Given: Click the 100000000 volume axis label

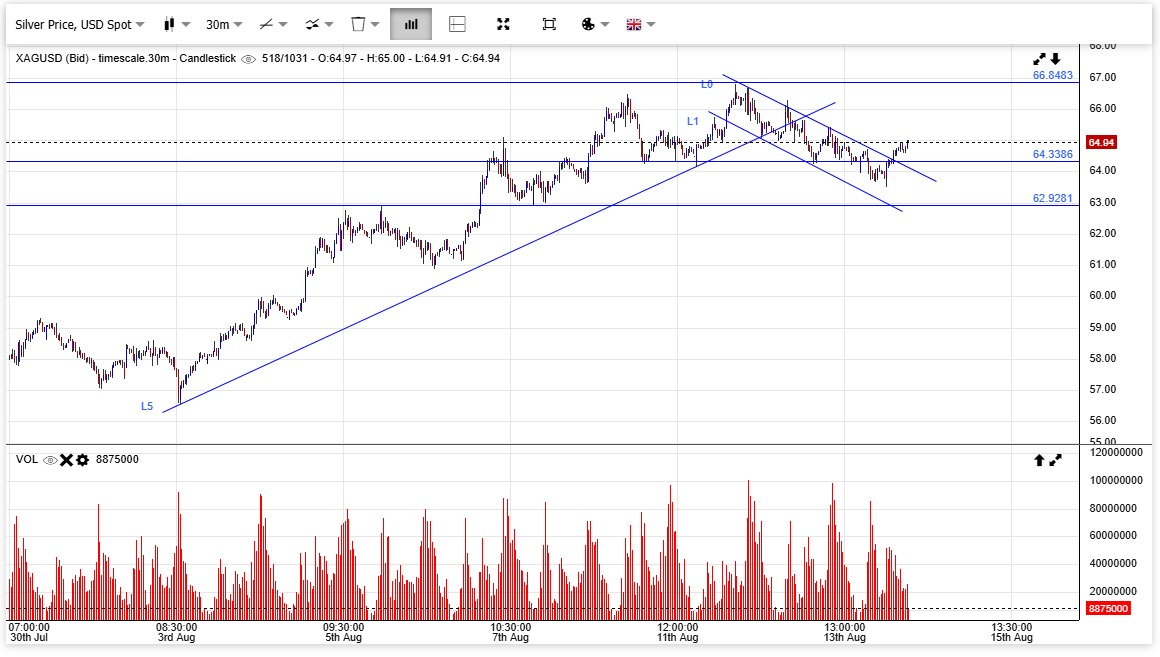Looking at the screenshot, I should click(x=1116, y=480).
